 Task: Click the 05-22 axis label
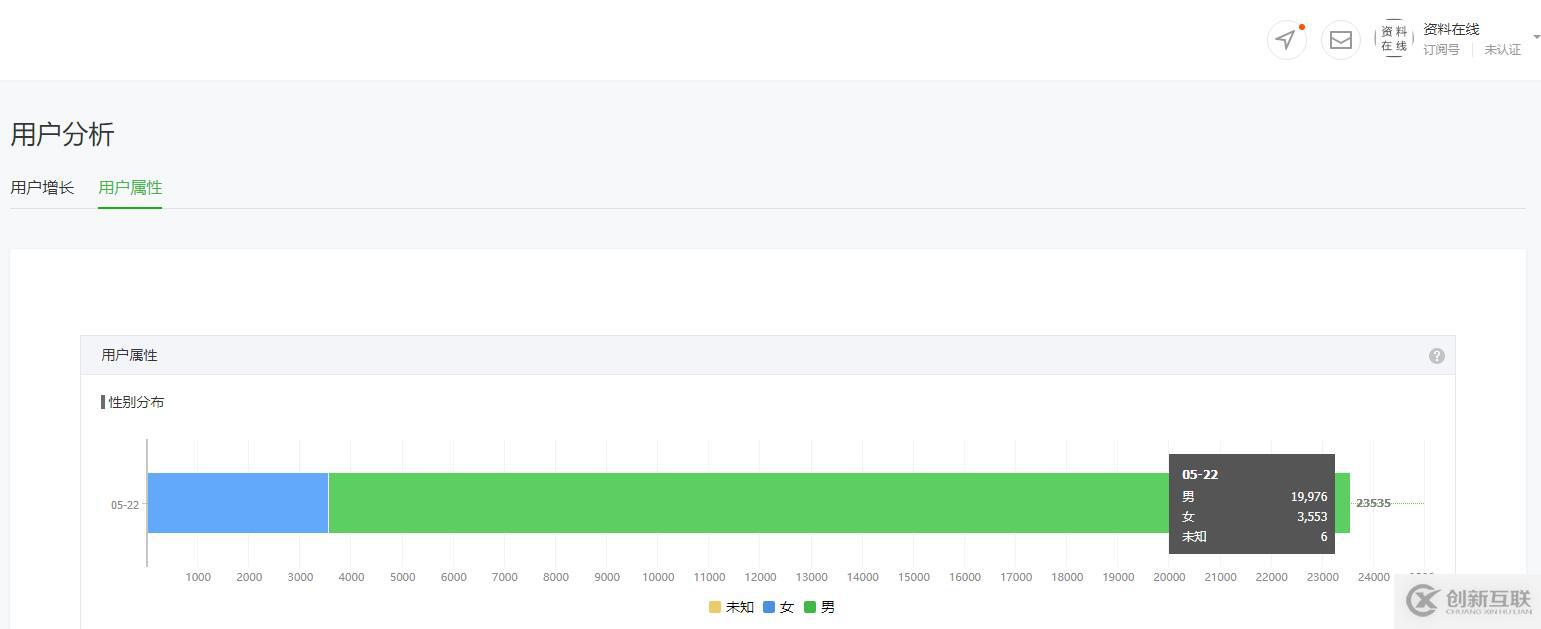[125, 505]
